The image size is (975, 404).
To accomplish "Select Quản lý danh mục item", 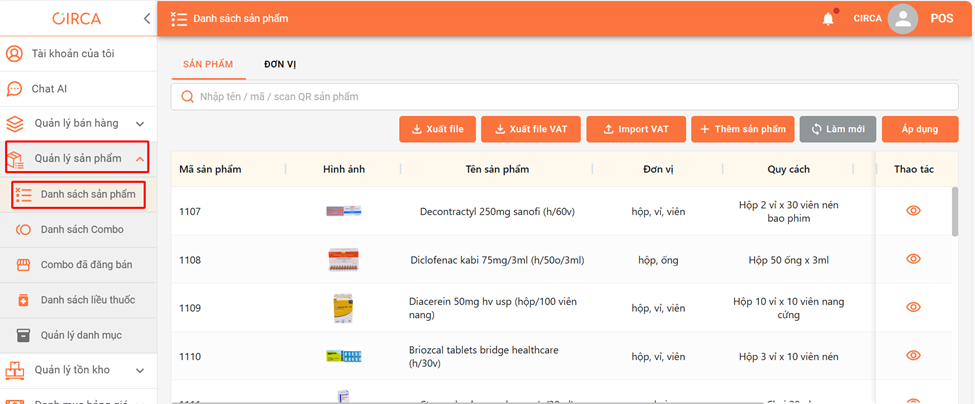I will 81,335.
